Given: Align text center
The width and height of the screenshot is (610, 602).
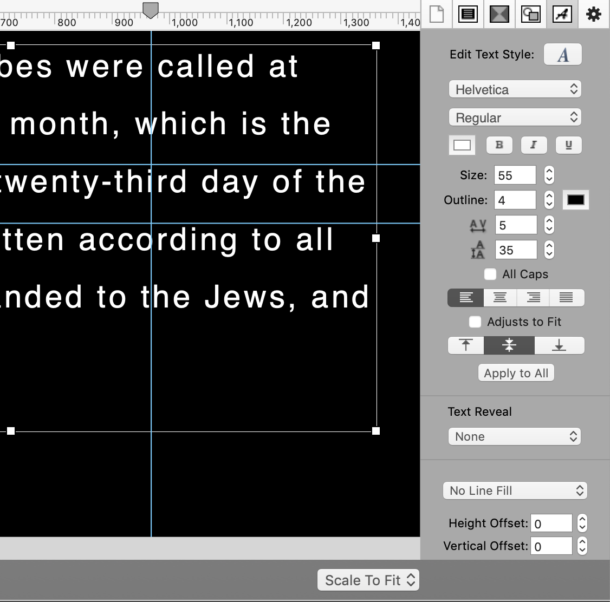Looking at the screenshot, I should click(x=500, y=298).
